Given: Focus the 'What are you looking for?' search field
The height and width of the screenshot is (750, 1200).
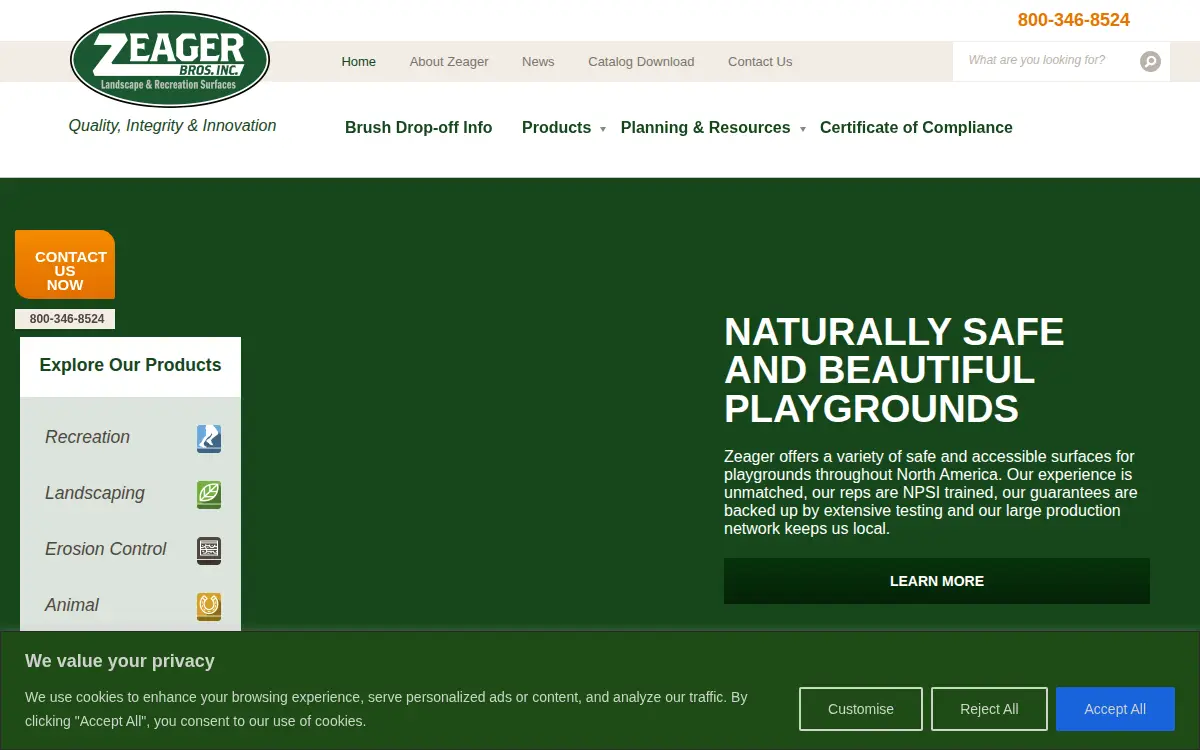Looking at the screenshot, I should pos(1046,61).
